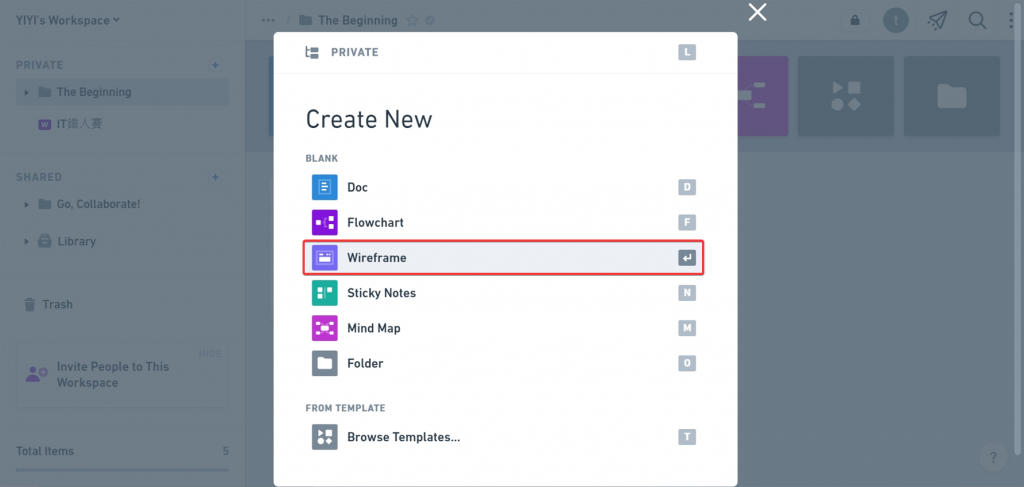Click the PRIVATE location header text
This screenshot has height=487, width=1024.
[x=355, y=52]
